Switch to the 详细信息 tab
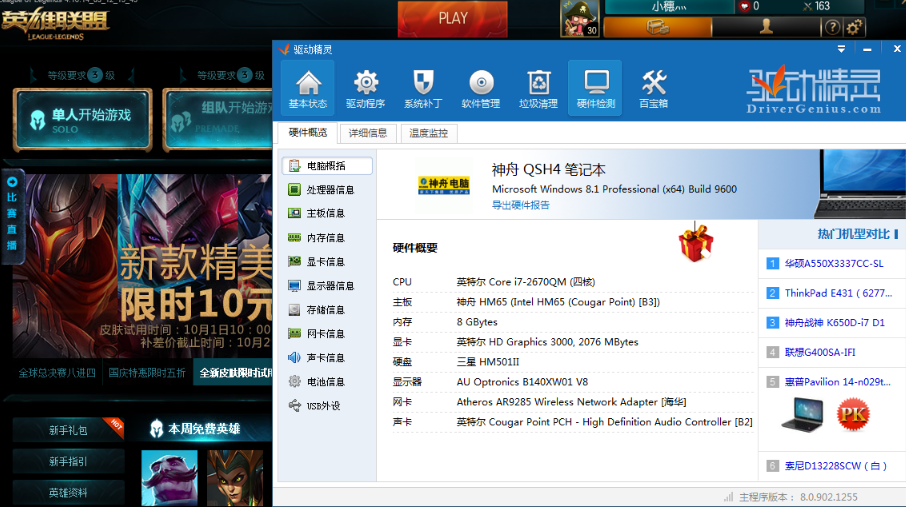Screen dimensions: 906x507 (368, 134)
